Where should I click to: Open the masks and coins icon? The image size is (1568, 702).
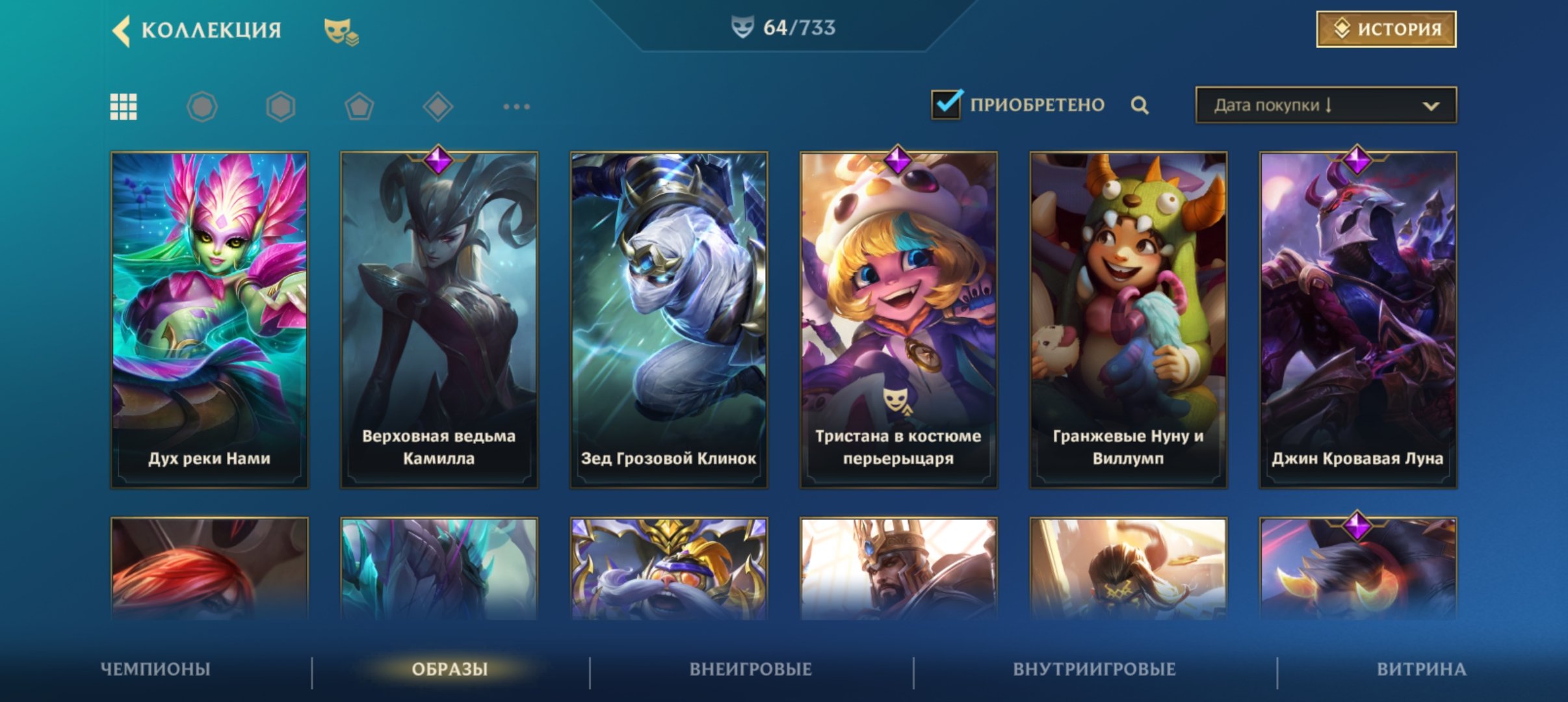pyautogui.click(x=341, y=31)
